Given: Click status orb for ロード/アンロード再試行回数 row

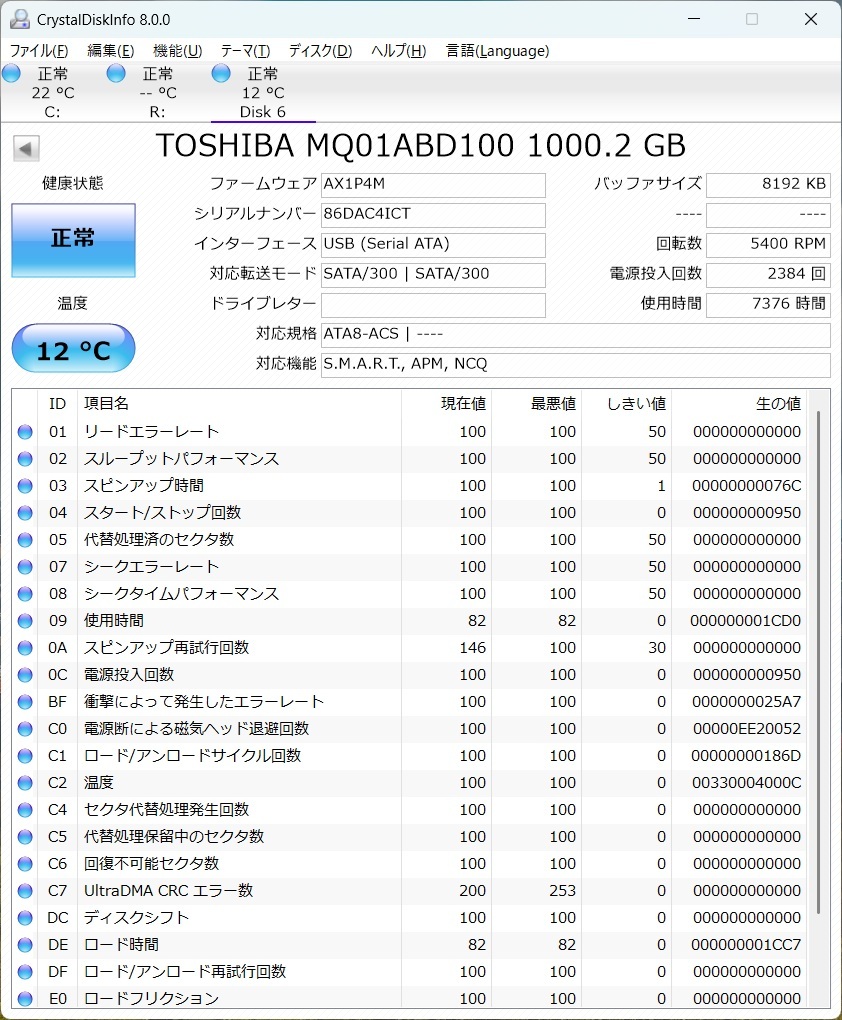Looking at the screenshot, I should pyautogui.click(x=25, y=972).
